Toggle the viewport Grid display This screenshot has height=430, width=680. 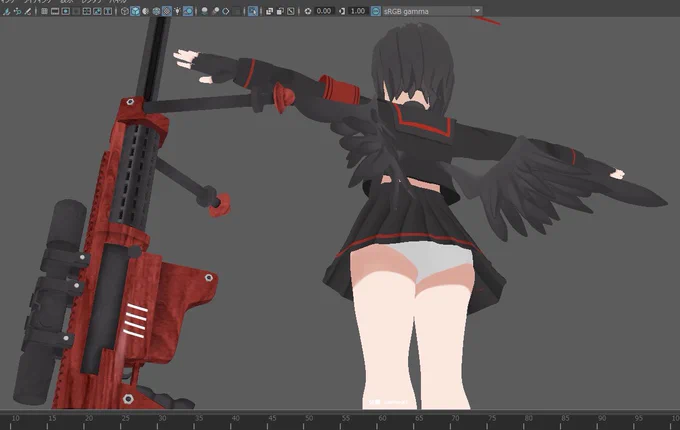click(x=44, y=11)
